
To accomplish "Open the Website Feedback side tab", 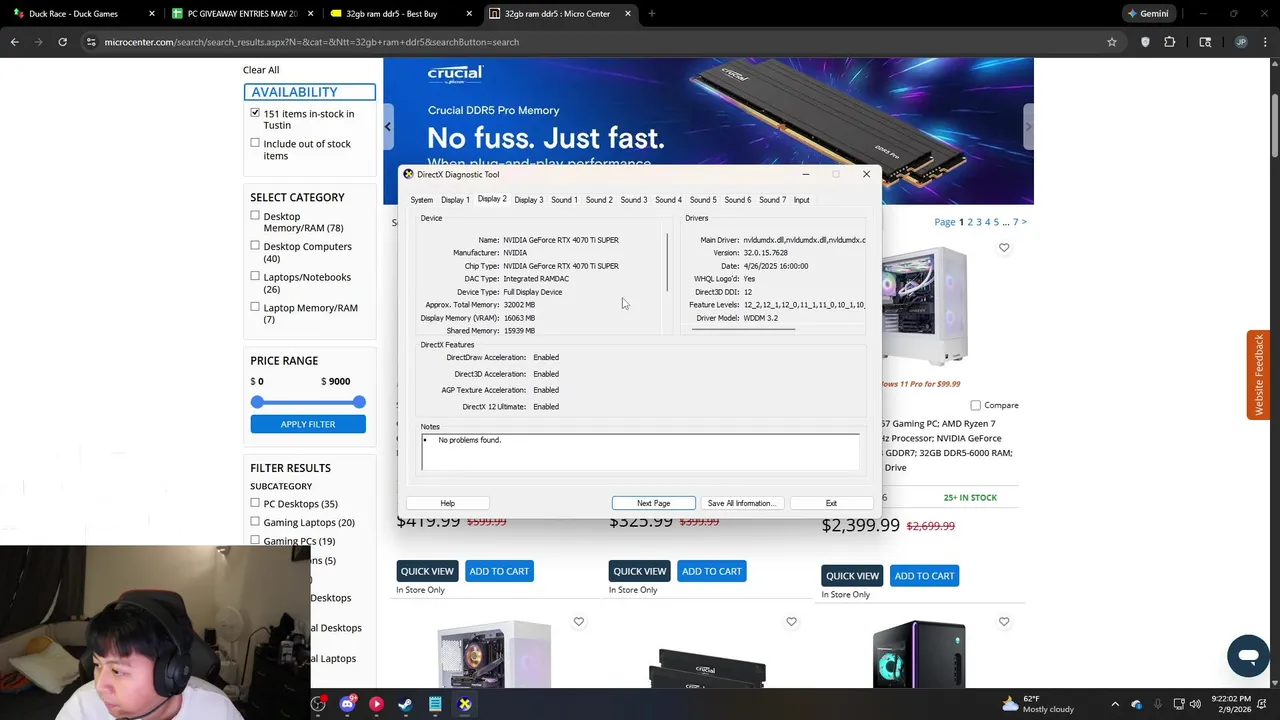I will point(1259,375).
